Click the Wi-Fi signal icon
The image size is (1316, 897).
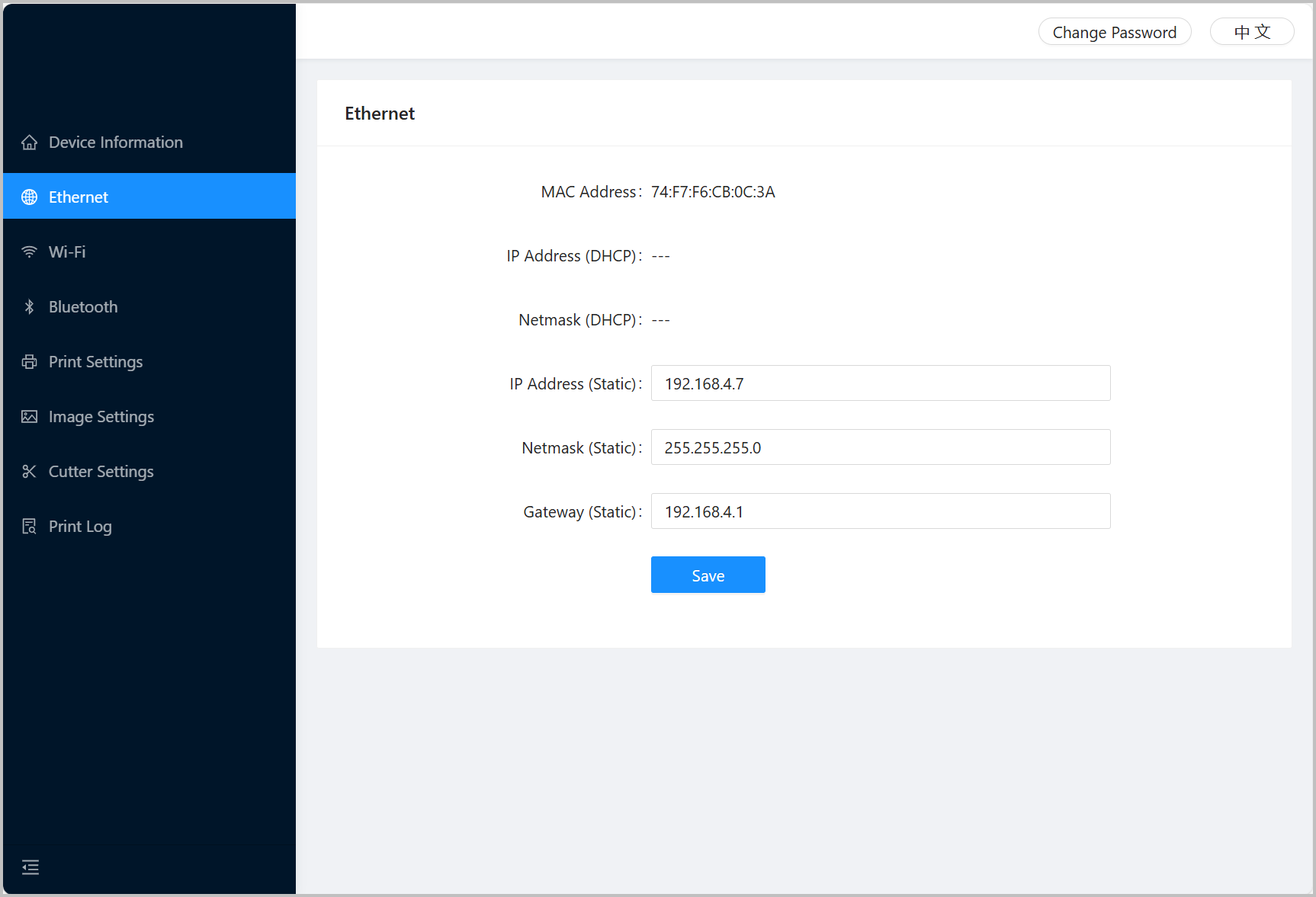click(x=29, y=252)
